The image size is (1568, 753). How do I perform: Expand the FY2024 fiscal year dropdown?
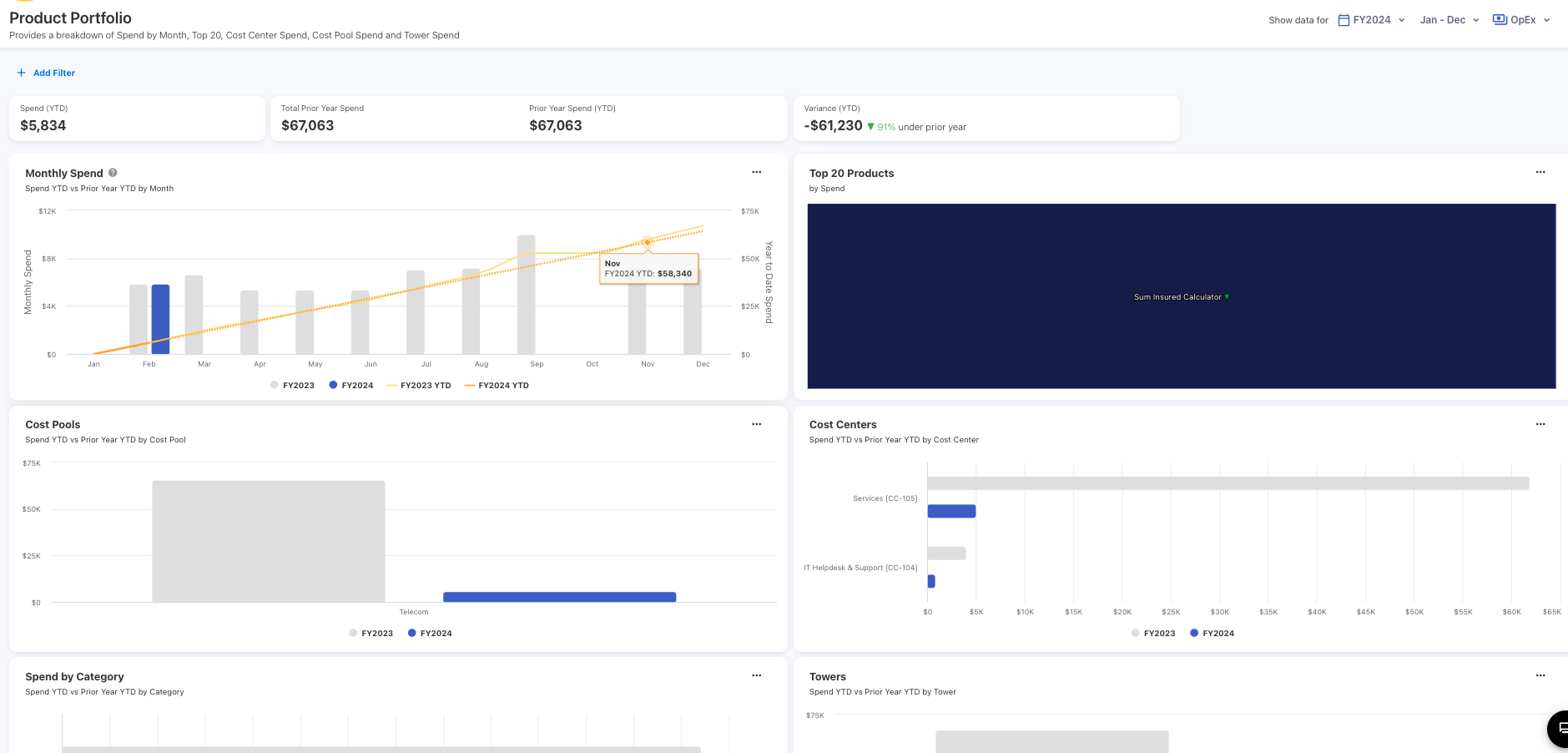point(1372,20)
